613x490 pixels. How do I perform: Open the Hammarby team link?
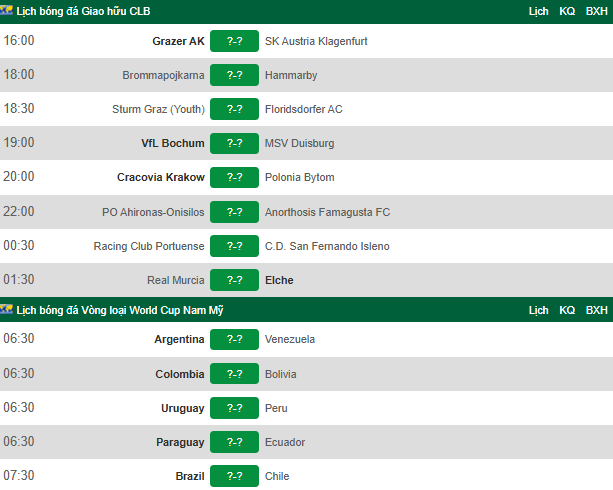tap(291, 75)
